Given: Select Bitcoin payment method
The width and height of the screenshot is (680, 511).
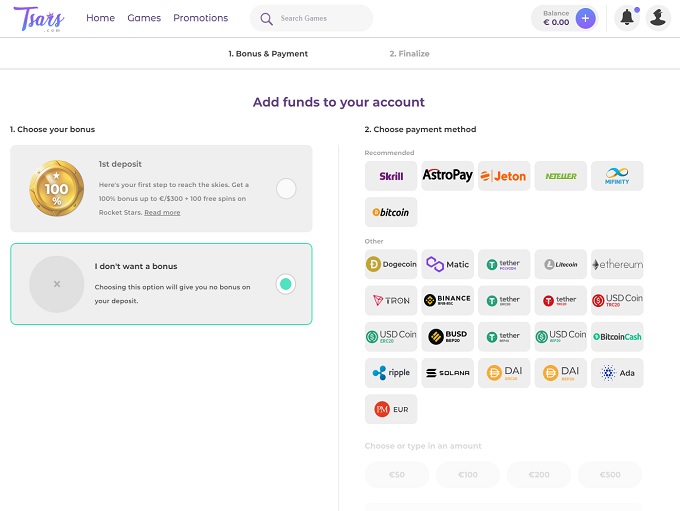Looking at the screenshot, I should click(x=391, y=212).
